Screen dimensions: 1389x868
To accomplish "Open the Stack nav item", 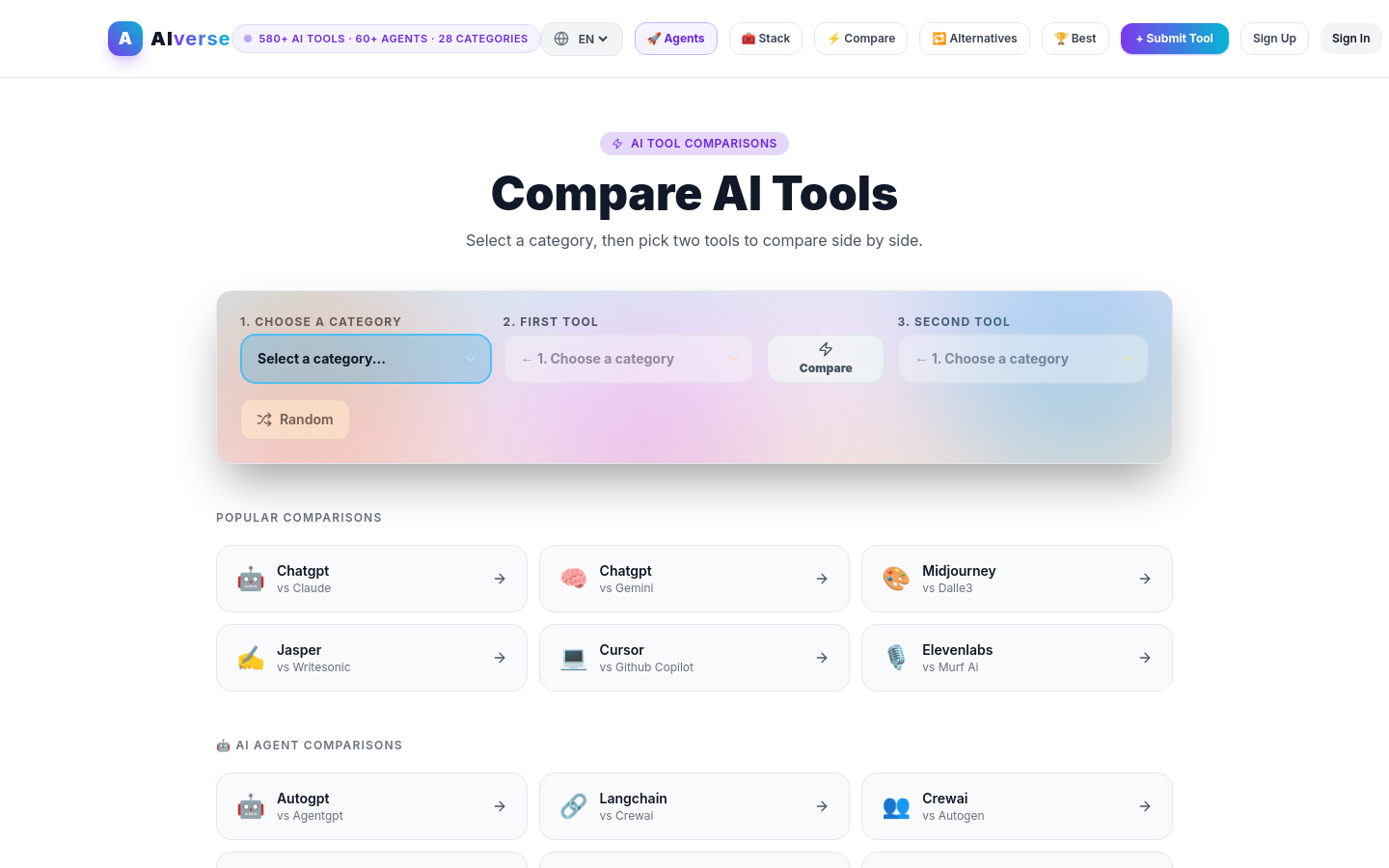I will (x=766, y=39).
